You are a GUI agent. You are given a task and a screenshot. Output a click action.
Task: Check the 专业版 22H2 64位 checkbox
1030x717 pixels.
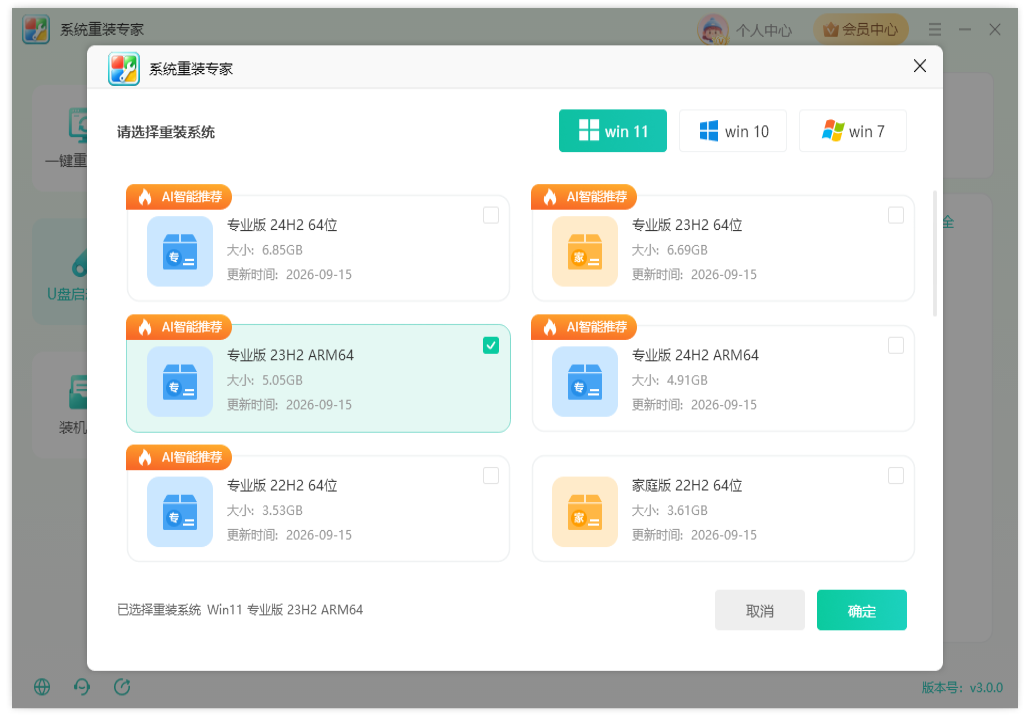(491, 475)
